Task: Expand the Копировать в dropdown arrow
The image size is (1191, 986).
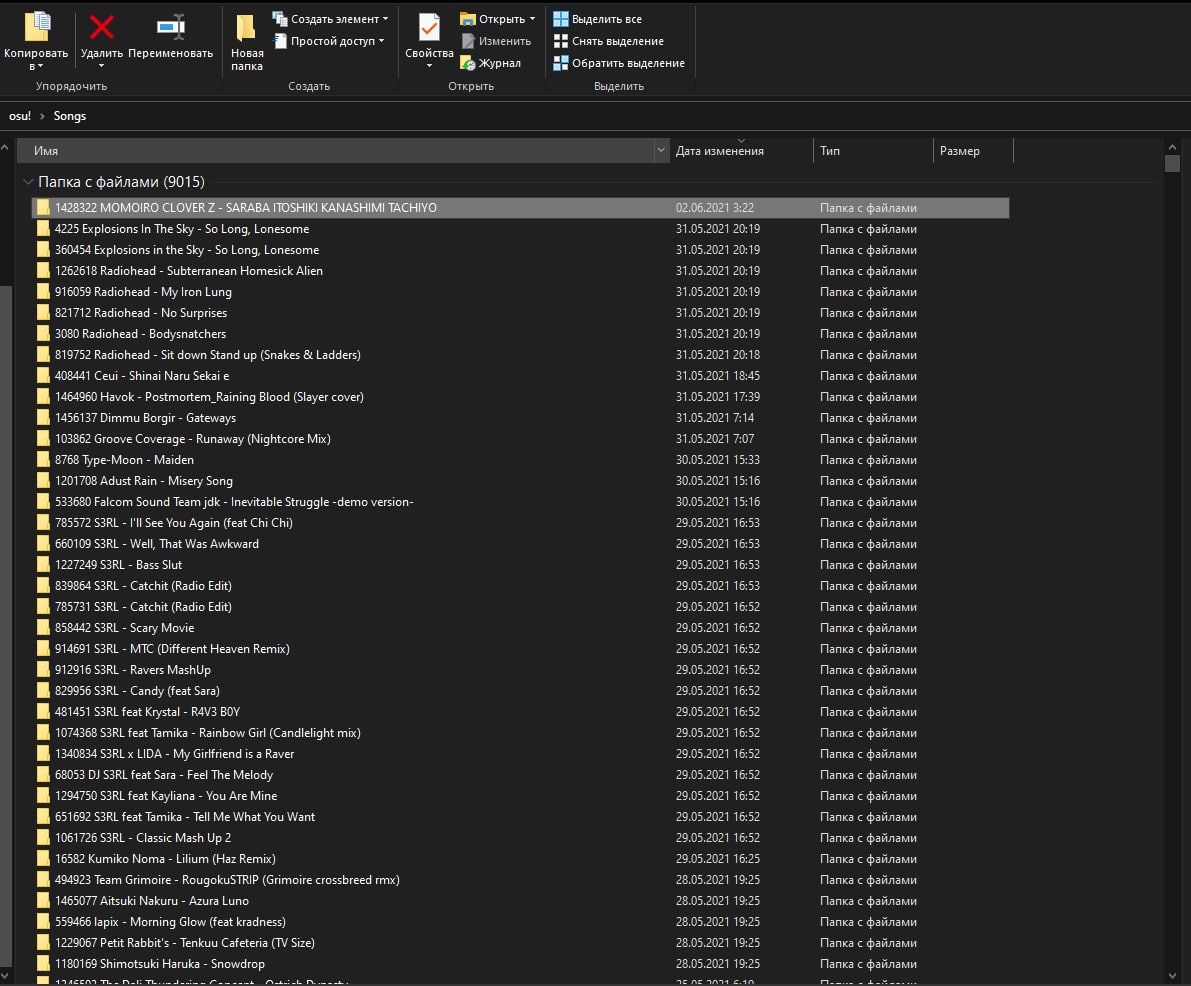Action: click(40, 67)
